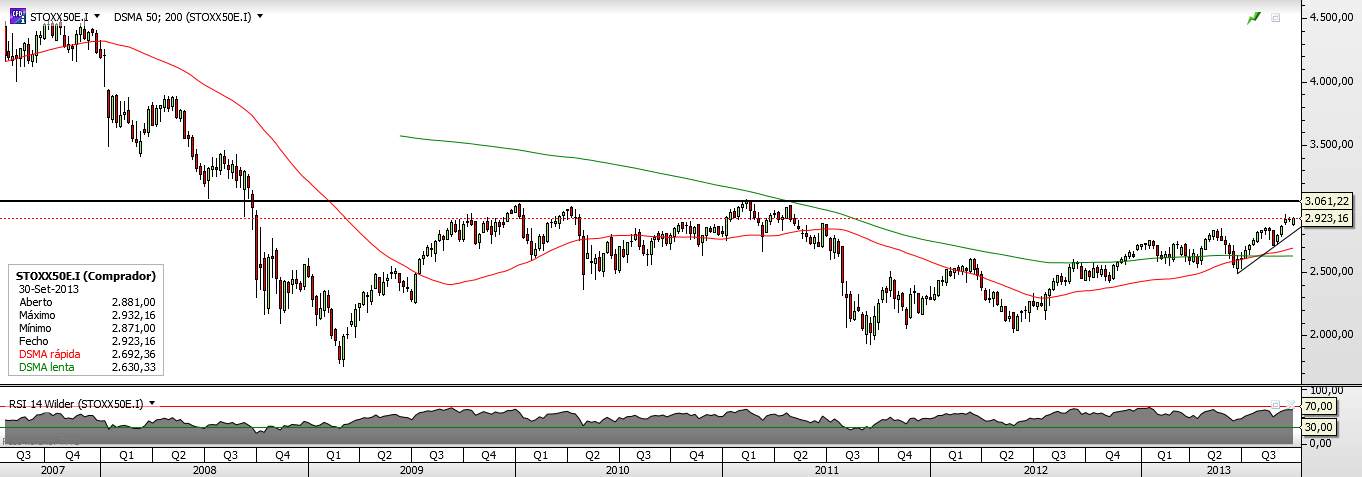Viewport: 1362px width, 477px height.
Task: Close the RSI indicator panel
Action: (1290, 404)
